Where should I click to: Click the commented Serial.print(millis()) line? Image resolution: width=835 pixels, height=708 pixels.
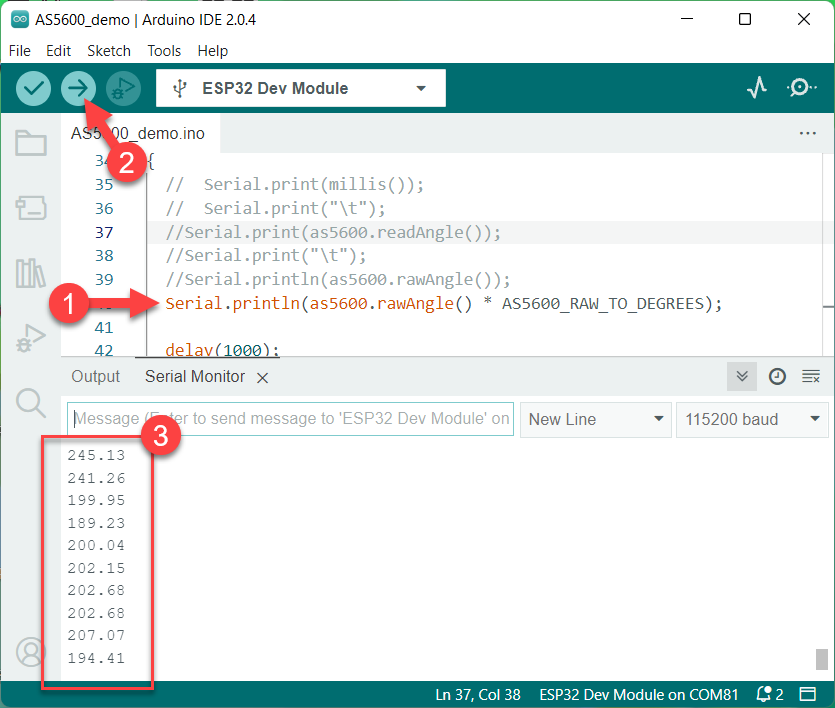tap(294, 185)
